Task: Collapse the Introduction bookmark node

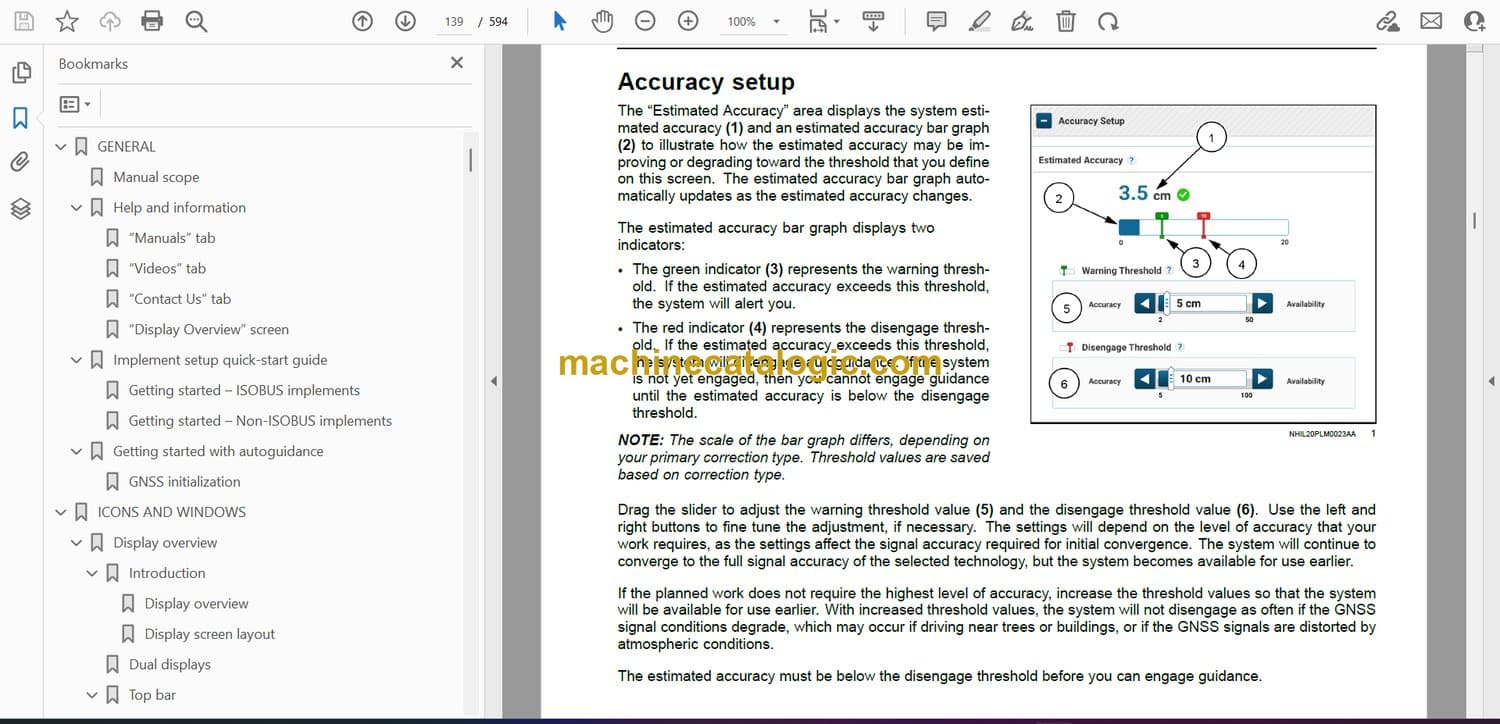Action: click(93, 573)
